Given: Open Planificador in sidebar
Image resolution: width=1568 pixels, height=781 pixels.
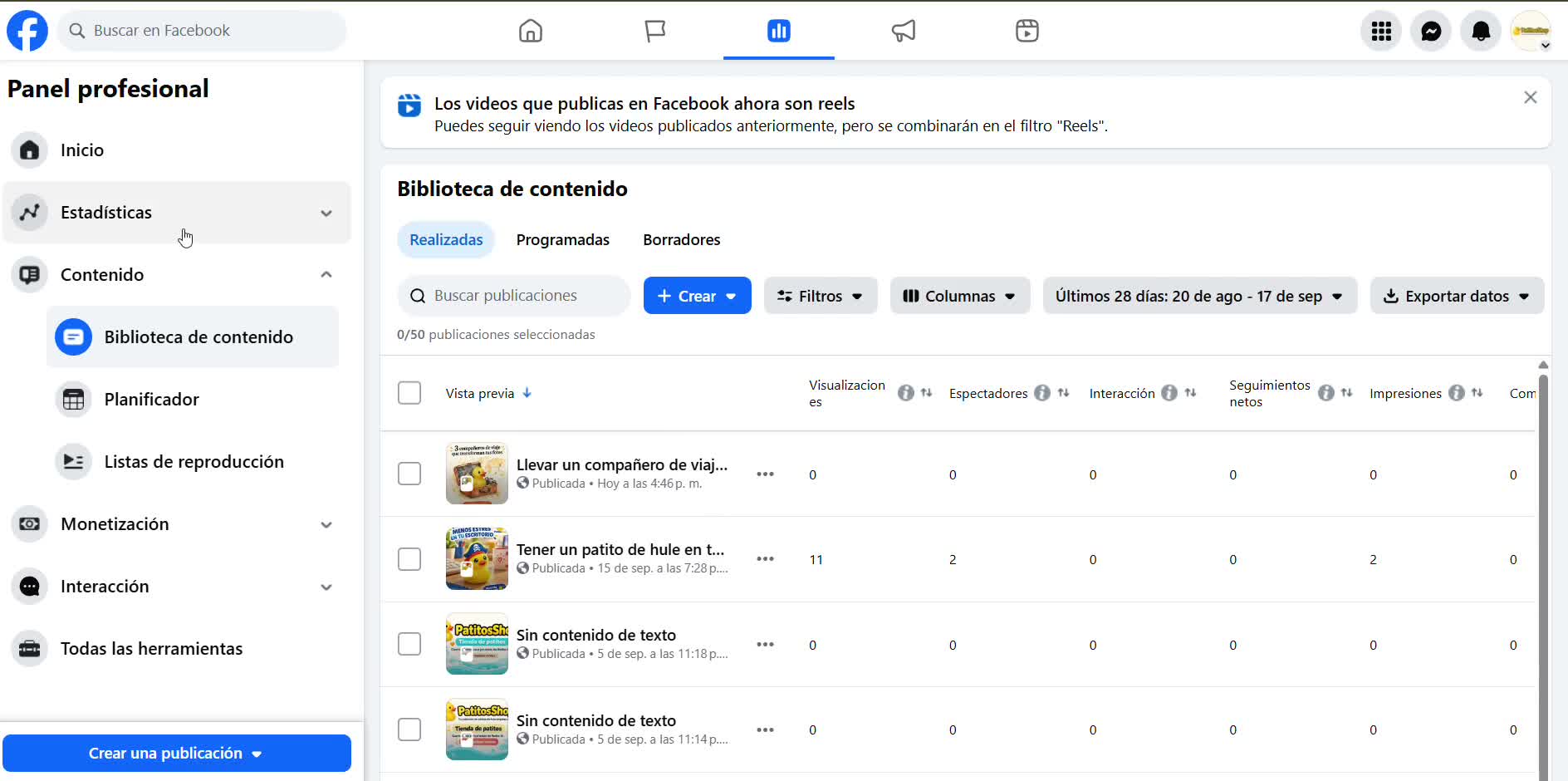Looking at the screenshot, I should [193, 400].
